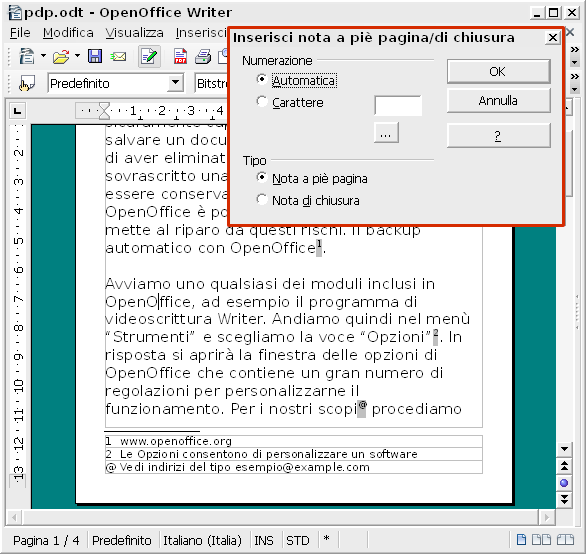Click vertical scrollbar down arrow
The image size is (586, 554).
coord(564,449)
